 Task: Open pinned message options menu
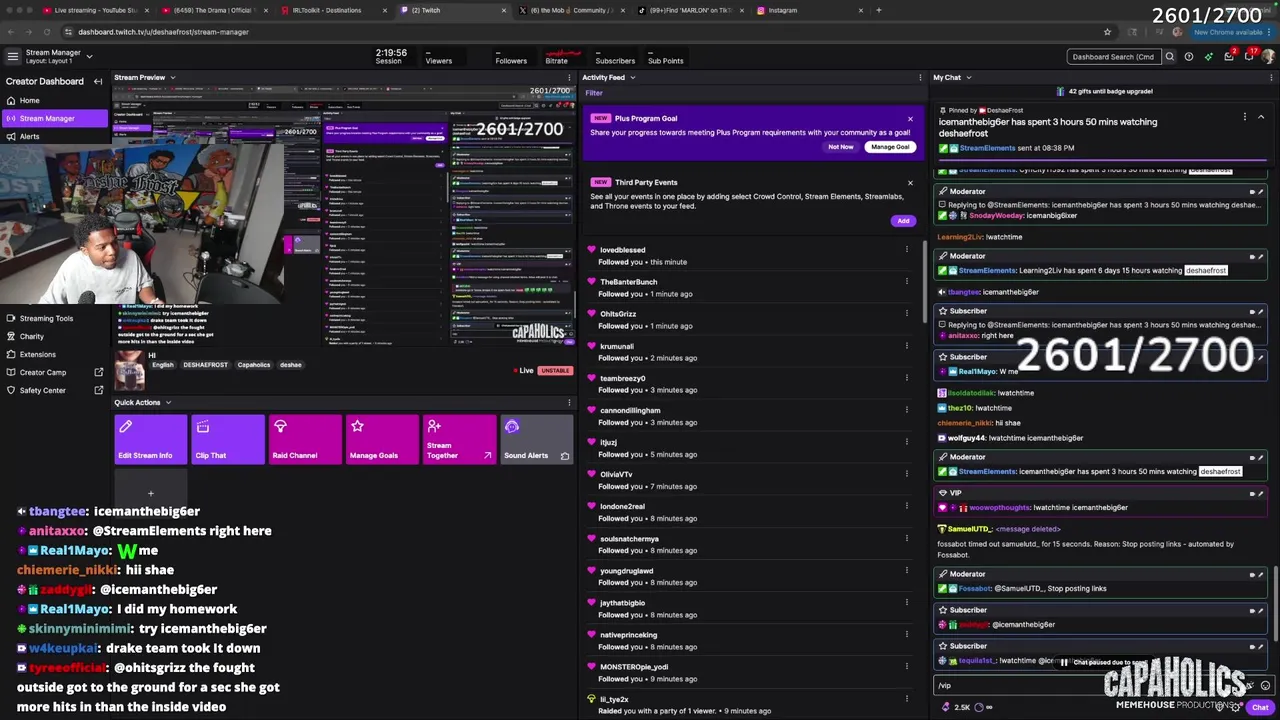tap(1245, 117)
